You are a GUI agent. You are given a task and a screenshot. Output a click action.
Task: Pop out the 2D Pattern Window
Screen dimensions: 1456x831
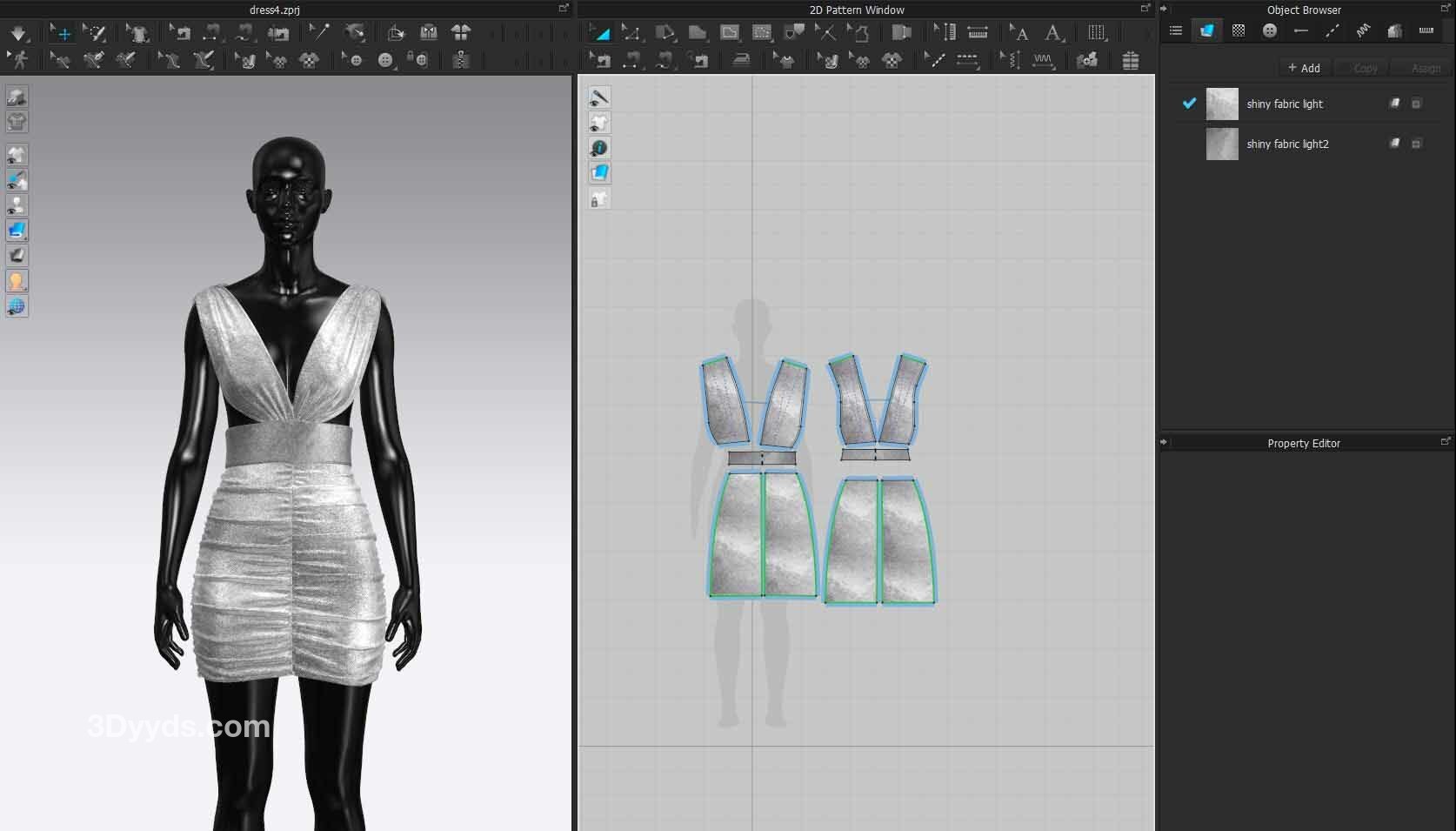click(1145, 9)
